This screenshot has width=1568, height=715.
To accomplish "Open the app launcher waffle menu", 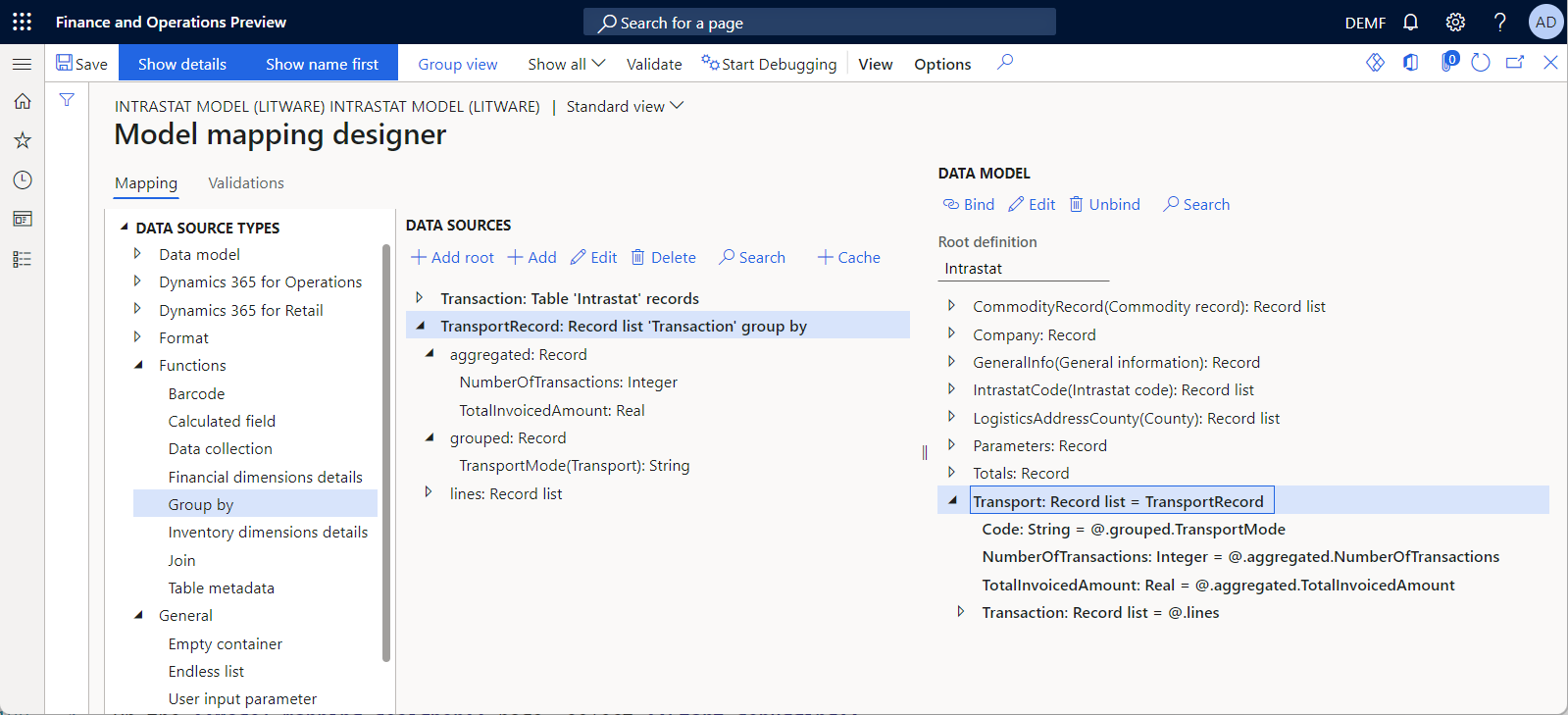I will click(22, 22).
